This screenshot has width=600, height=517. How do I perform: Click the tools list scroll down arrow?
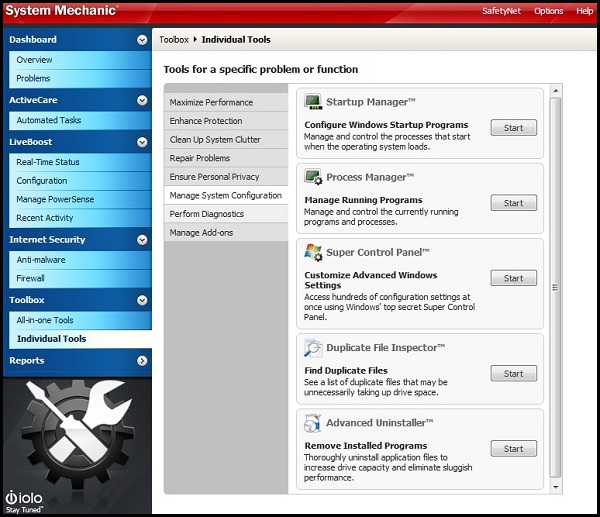tap(556, 487)
